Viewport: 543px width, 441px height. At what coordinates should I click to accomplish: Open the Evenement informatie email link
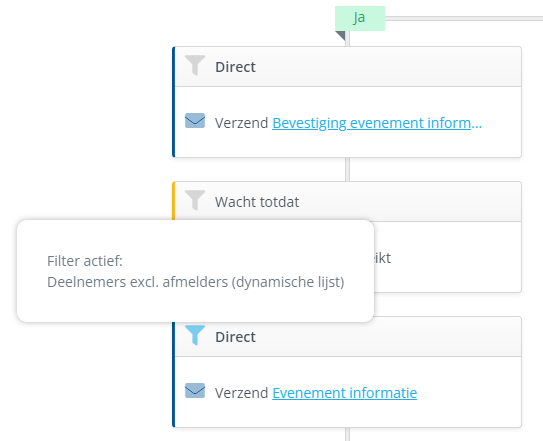[345, 393]
